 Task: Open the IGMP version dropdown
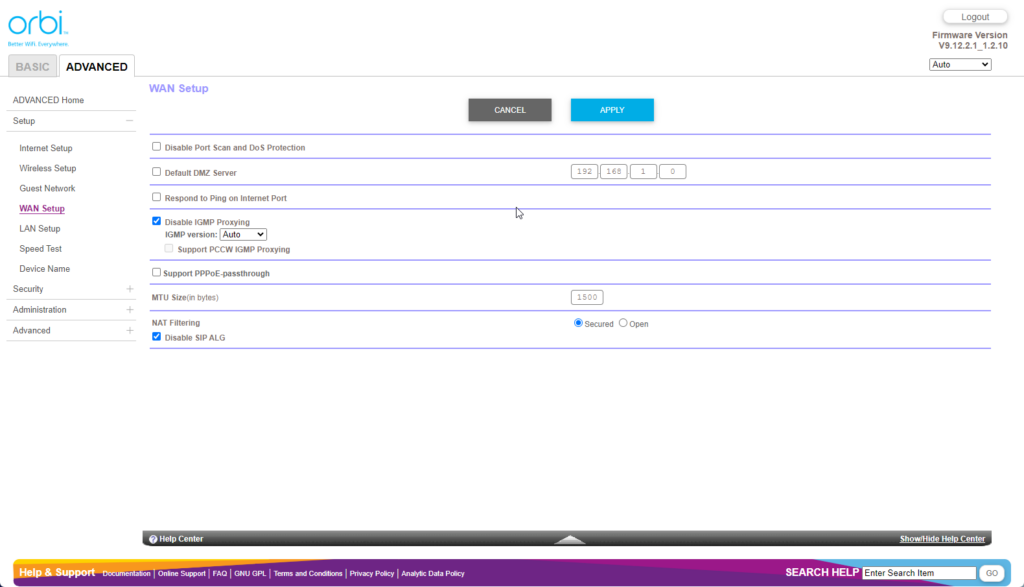pos(243,234)
